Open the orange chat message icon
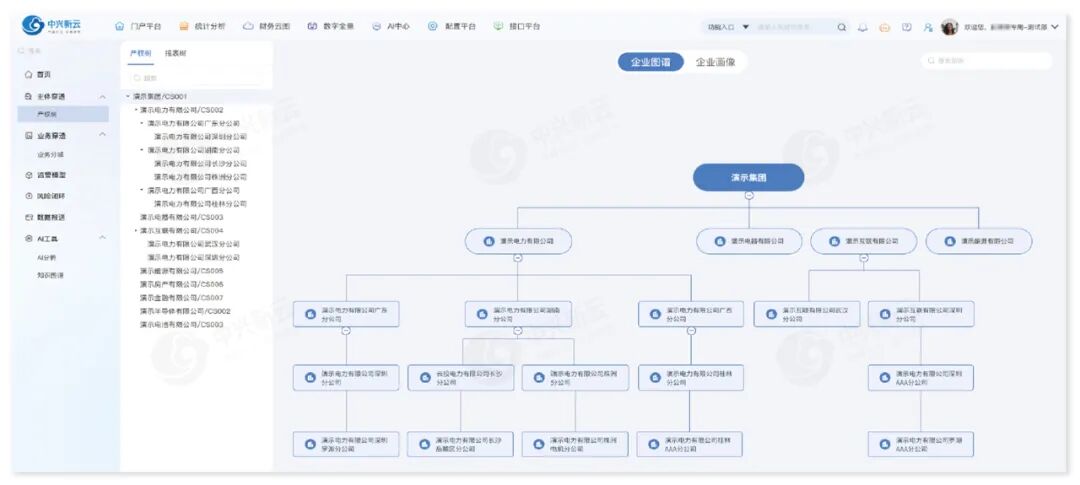This screenshot has height=485, width=1080. (884, 27)
